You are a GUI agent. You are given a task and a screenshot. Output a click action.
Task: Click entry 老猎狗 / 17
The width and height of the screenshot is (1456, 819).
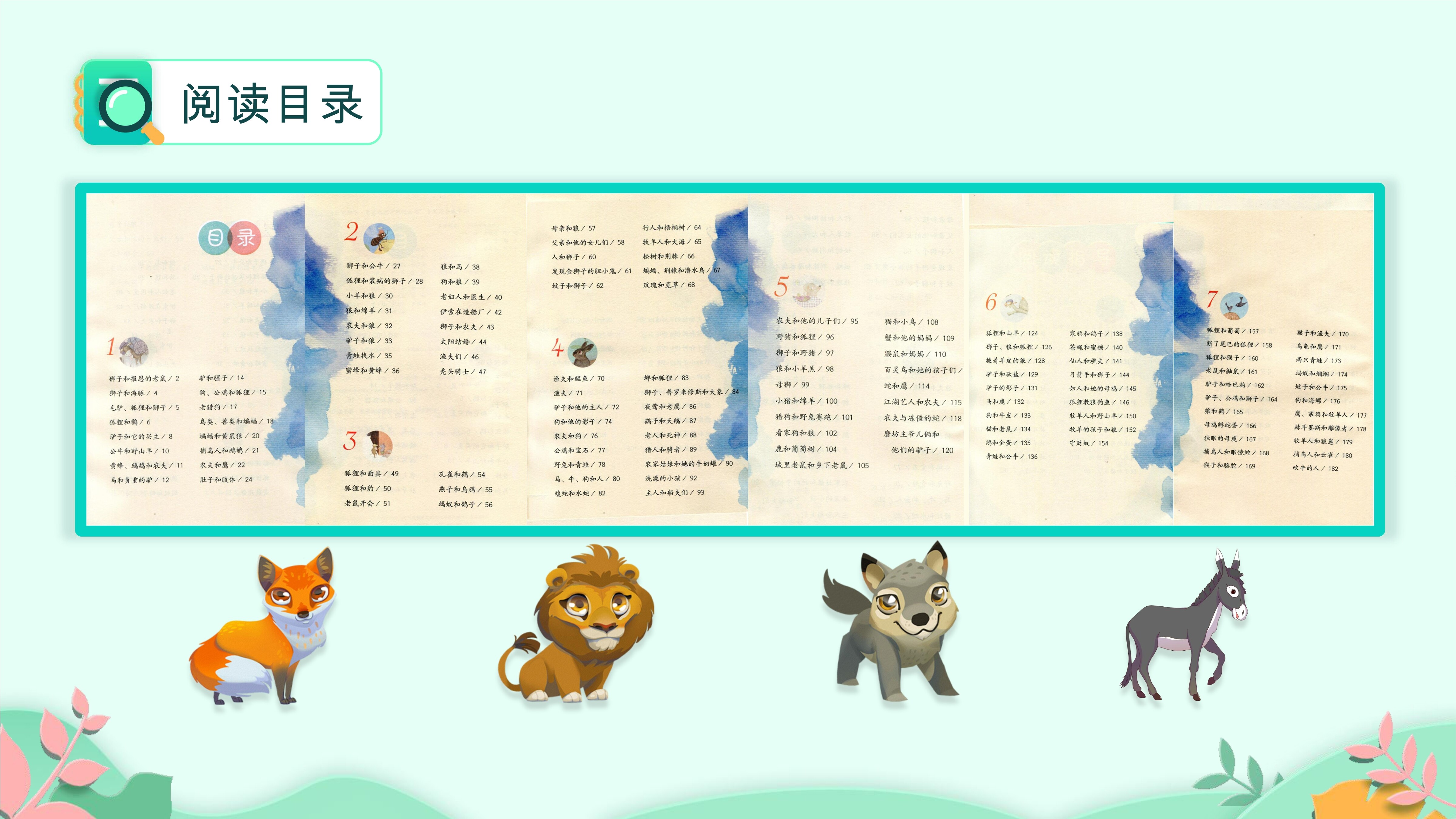tap(218, 407)
